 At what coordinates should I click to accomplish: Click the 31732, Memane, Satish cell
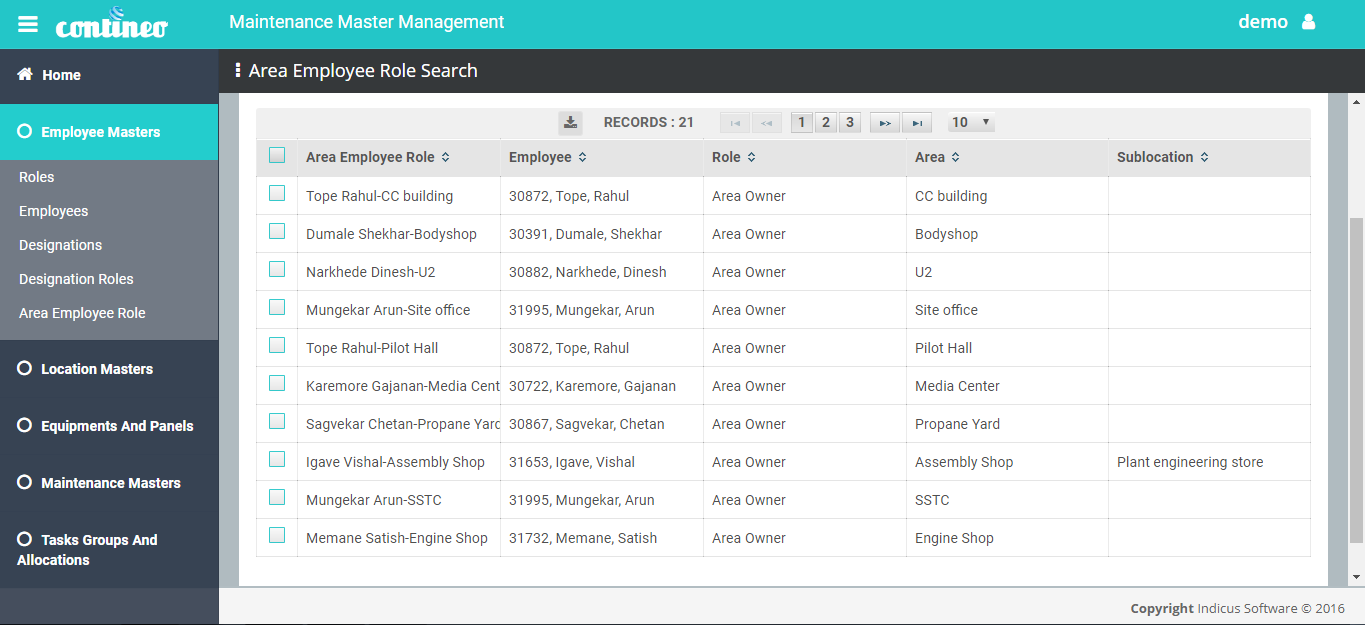(x=603, y=538)
